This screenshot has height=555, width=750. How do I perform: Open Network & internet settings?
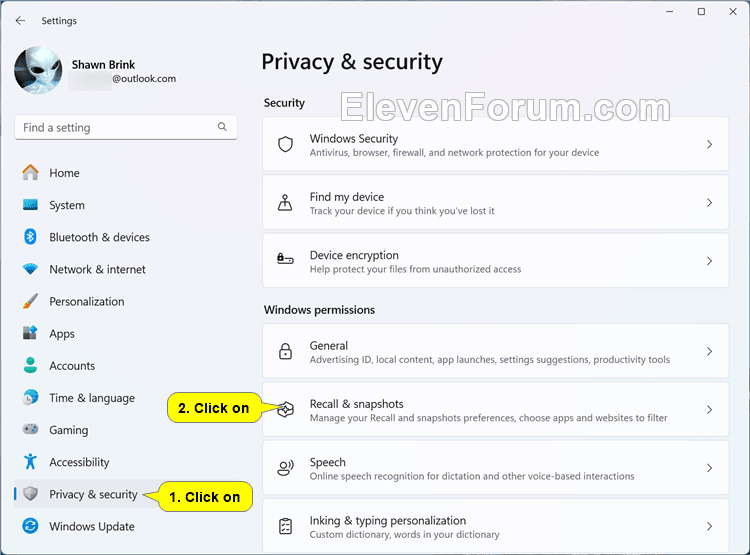[97, 269]
